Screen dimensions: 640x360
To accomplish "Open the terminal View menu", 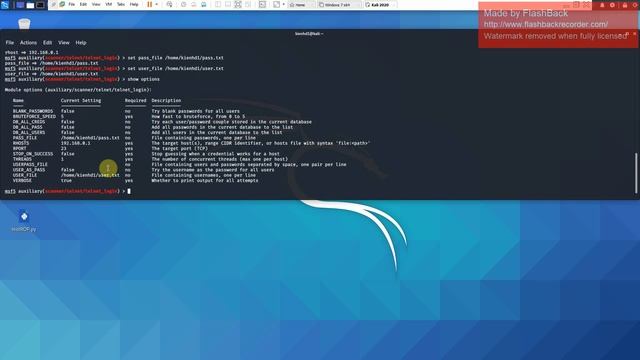I will 64,42.
